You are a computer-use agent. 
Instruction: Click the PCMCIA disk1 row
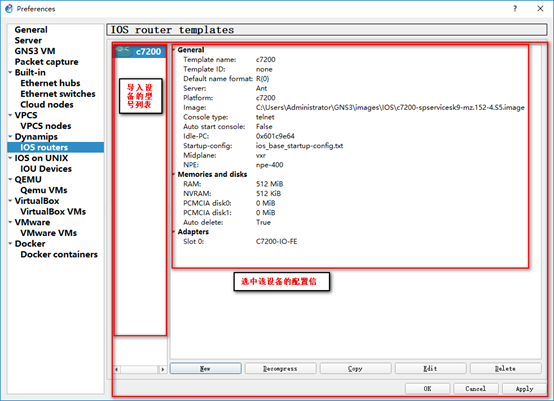point(229,213)
